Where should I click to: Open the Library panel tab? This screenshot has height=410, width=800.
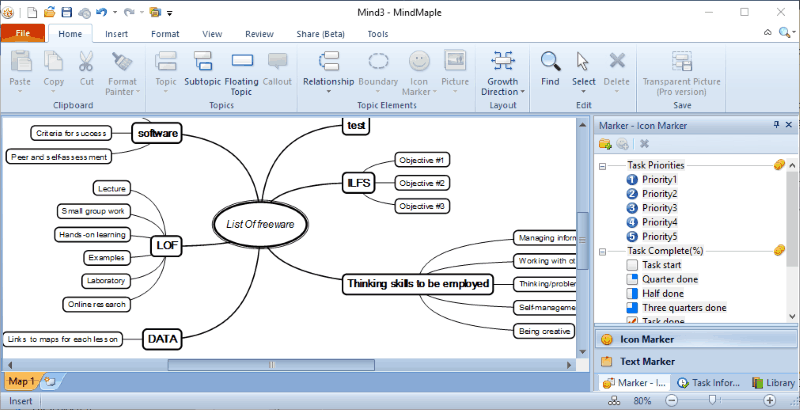click(773, 382)
